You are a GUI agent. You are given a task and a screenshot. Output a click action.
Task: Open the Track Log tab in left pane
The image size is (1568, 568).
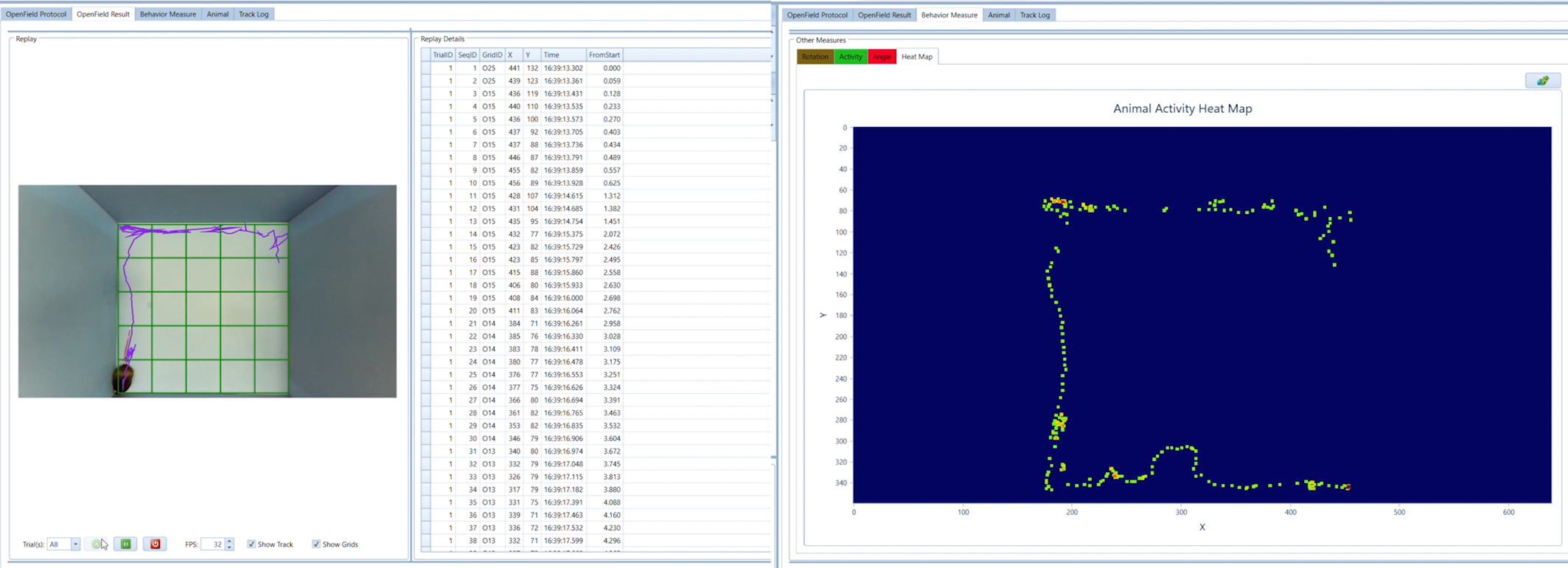coord(254,14)
